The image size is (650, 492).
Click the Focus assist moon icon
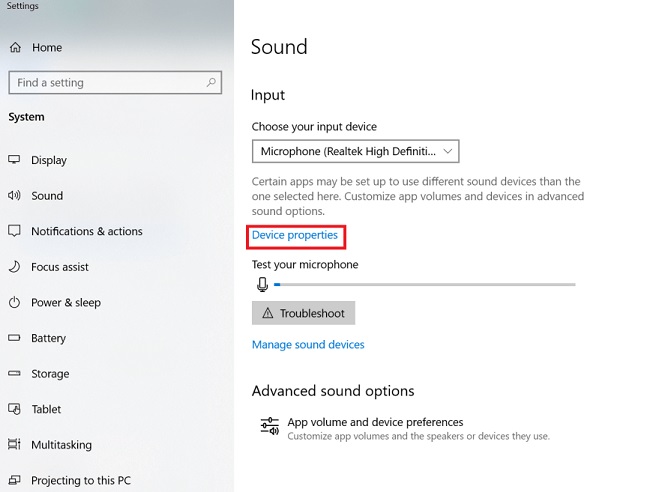pos(14,267)
